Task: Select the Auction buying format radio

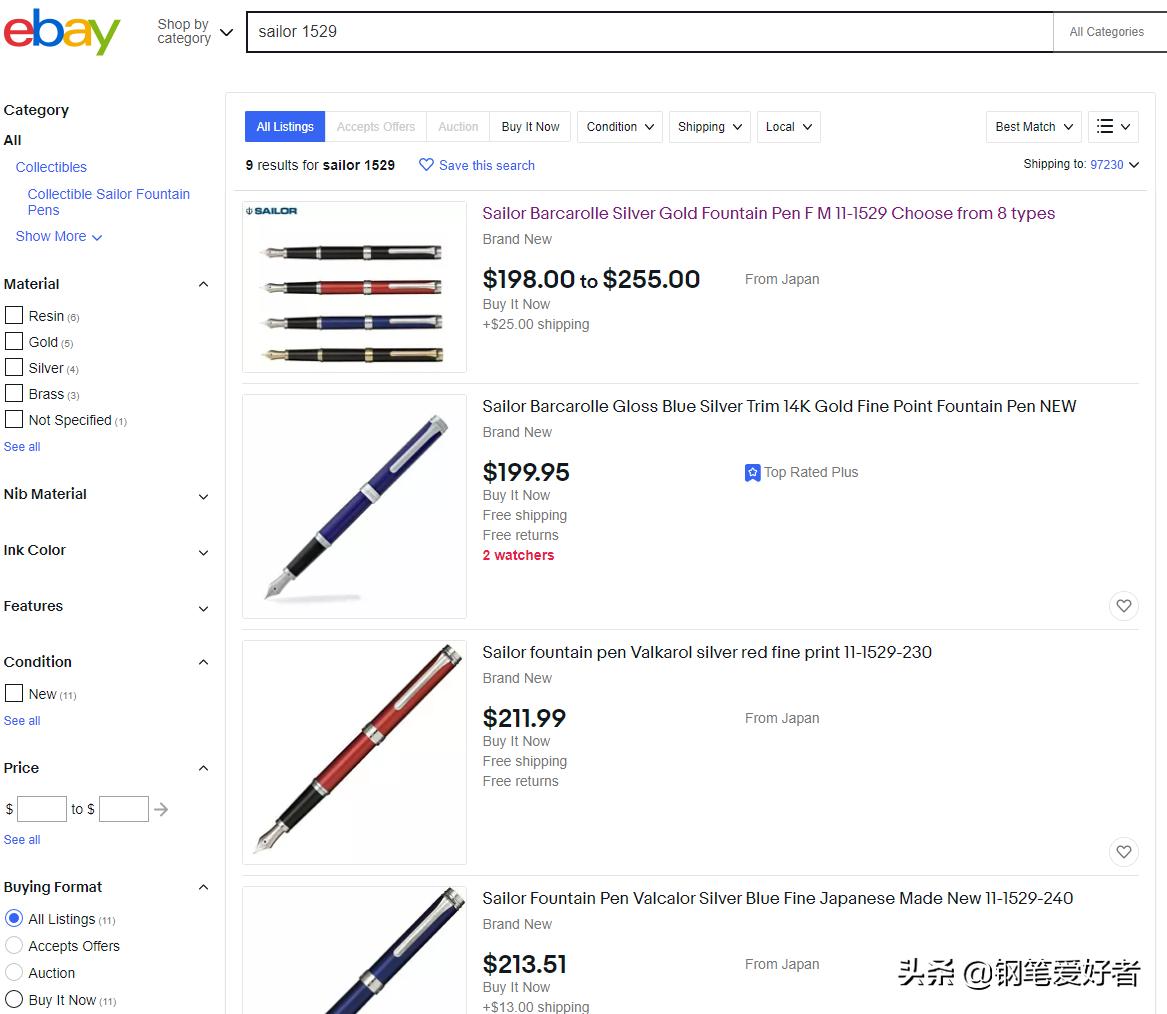Action: [x=14, y=972]
